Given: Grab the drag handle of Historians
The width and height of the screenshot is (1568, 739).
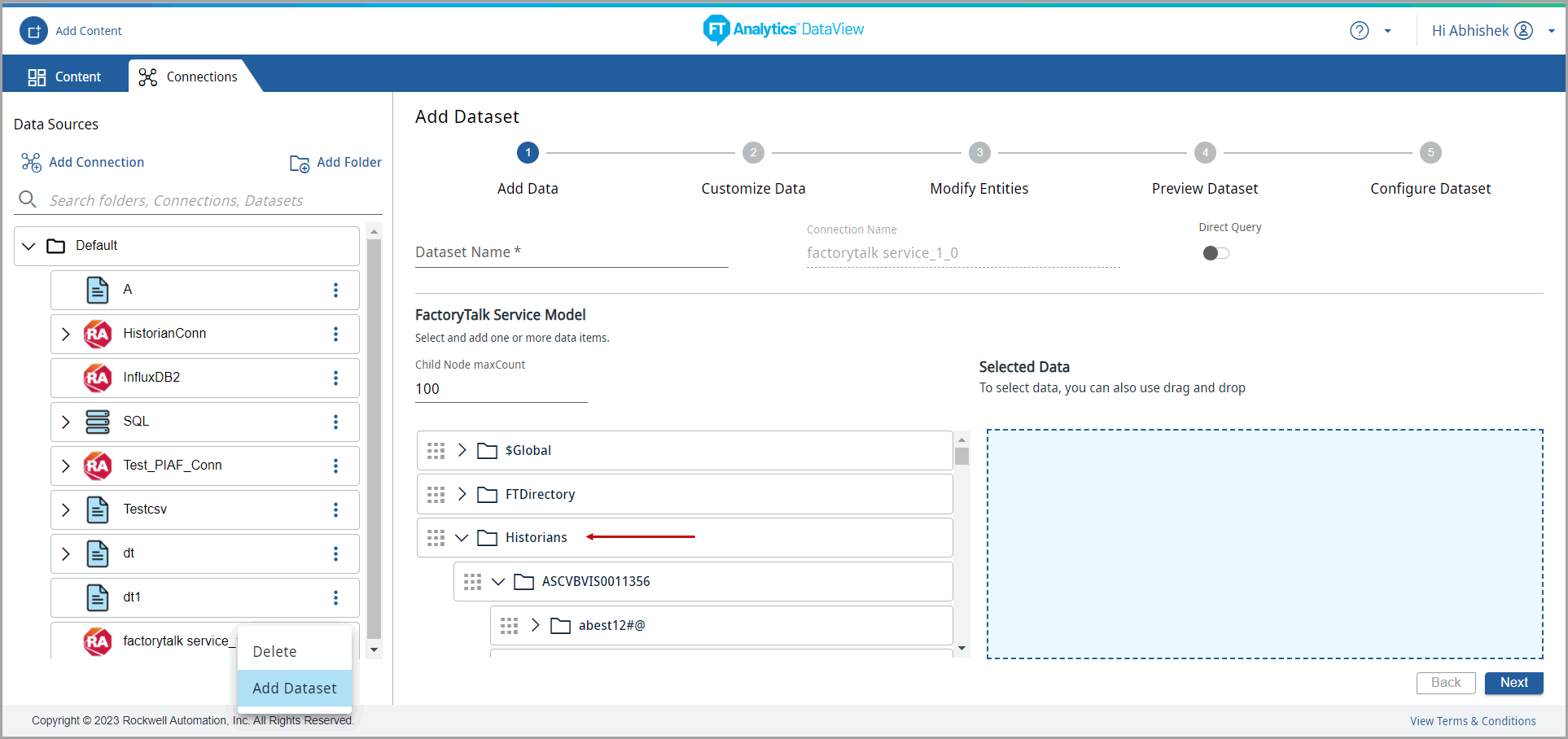Looking at the screenshot, I should 436,538.
